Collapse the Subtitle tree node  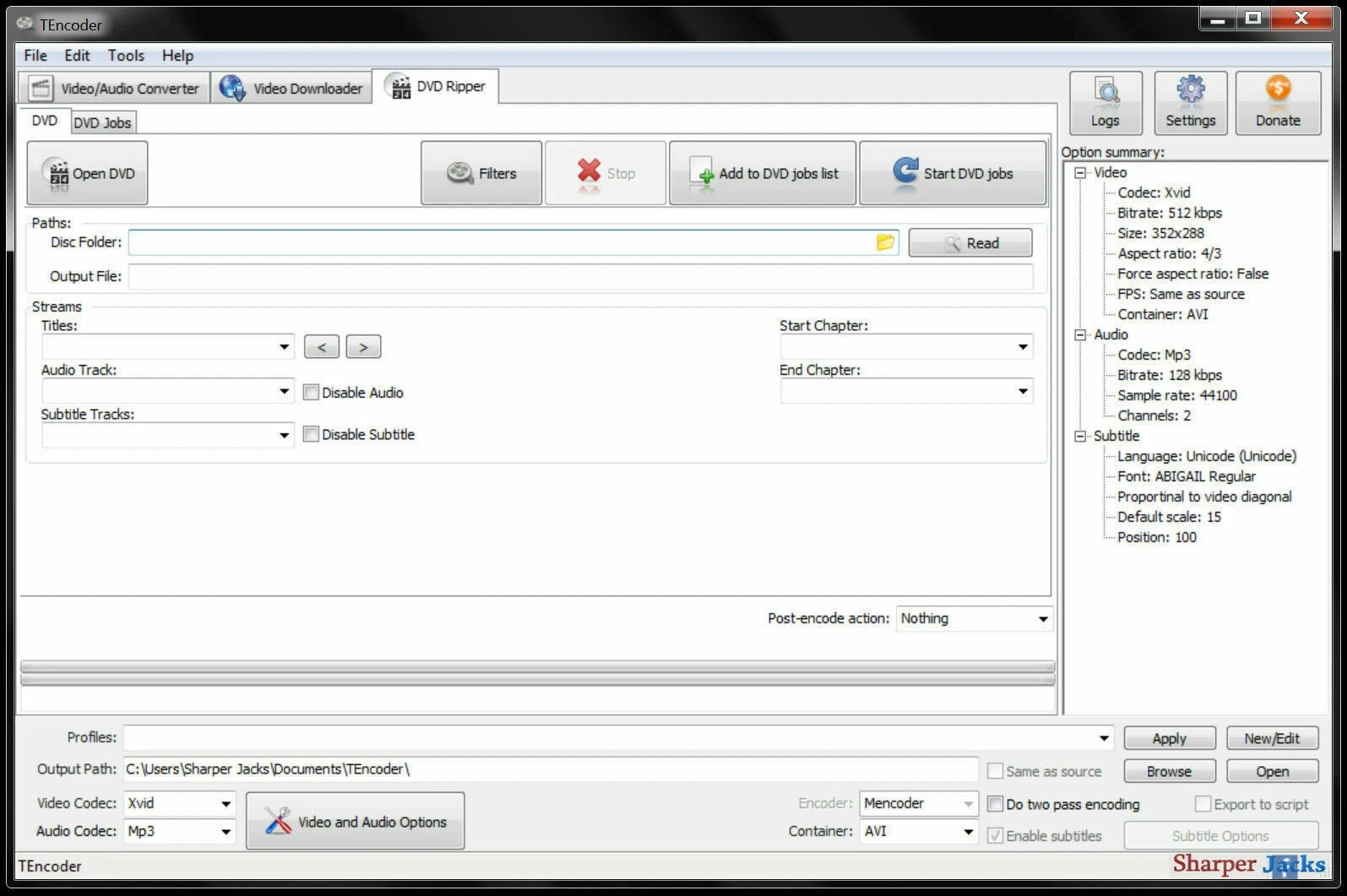point(1080,436)
